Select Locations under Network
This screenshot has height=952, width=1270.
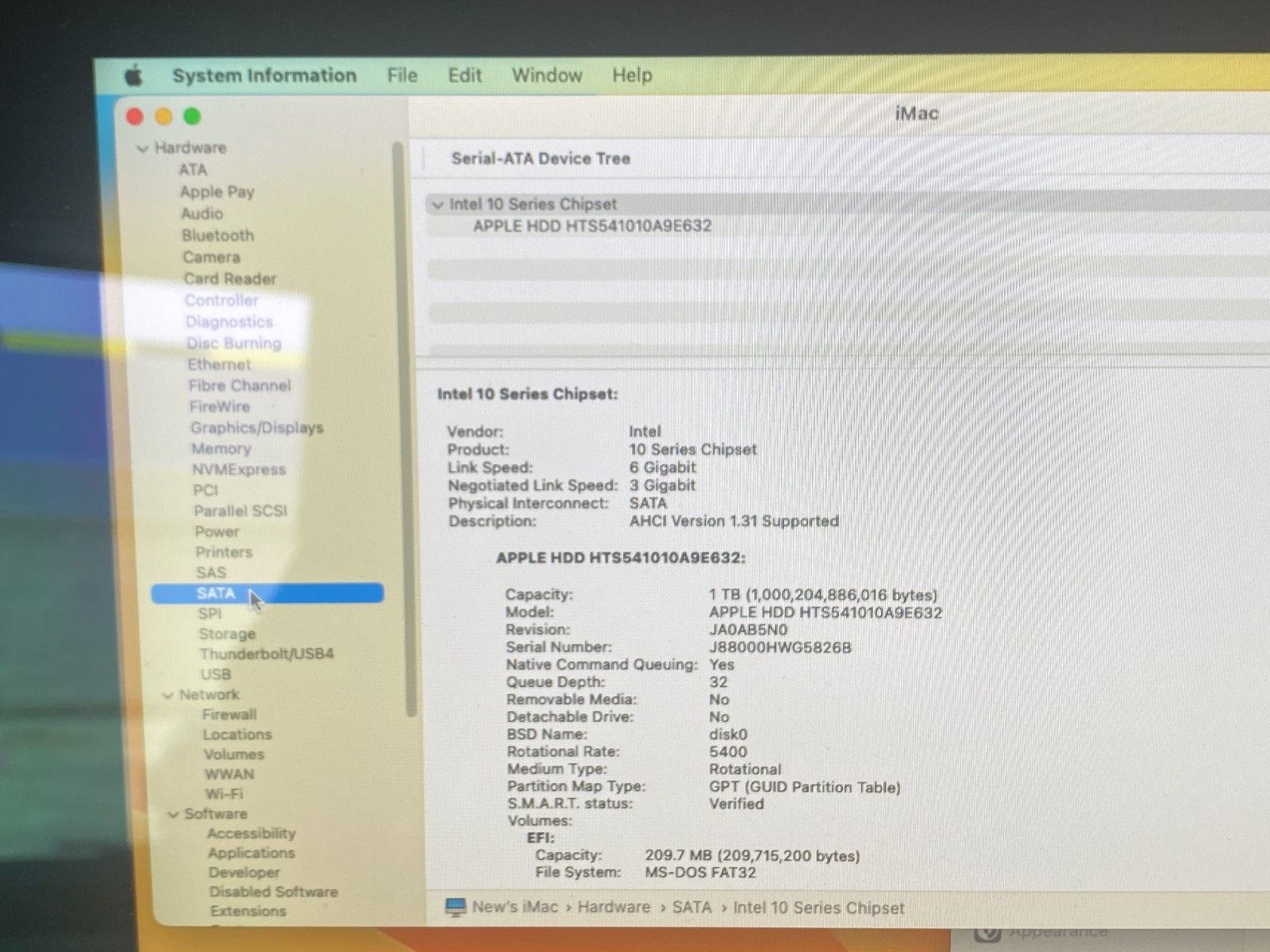point(237,735)
